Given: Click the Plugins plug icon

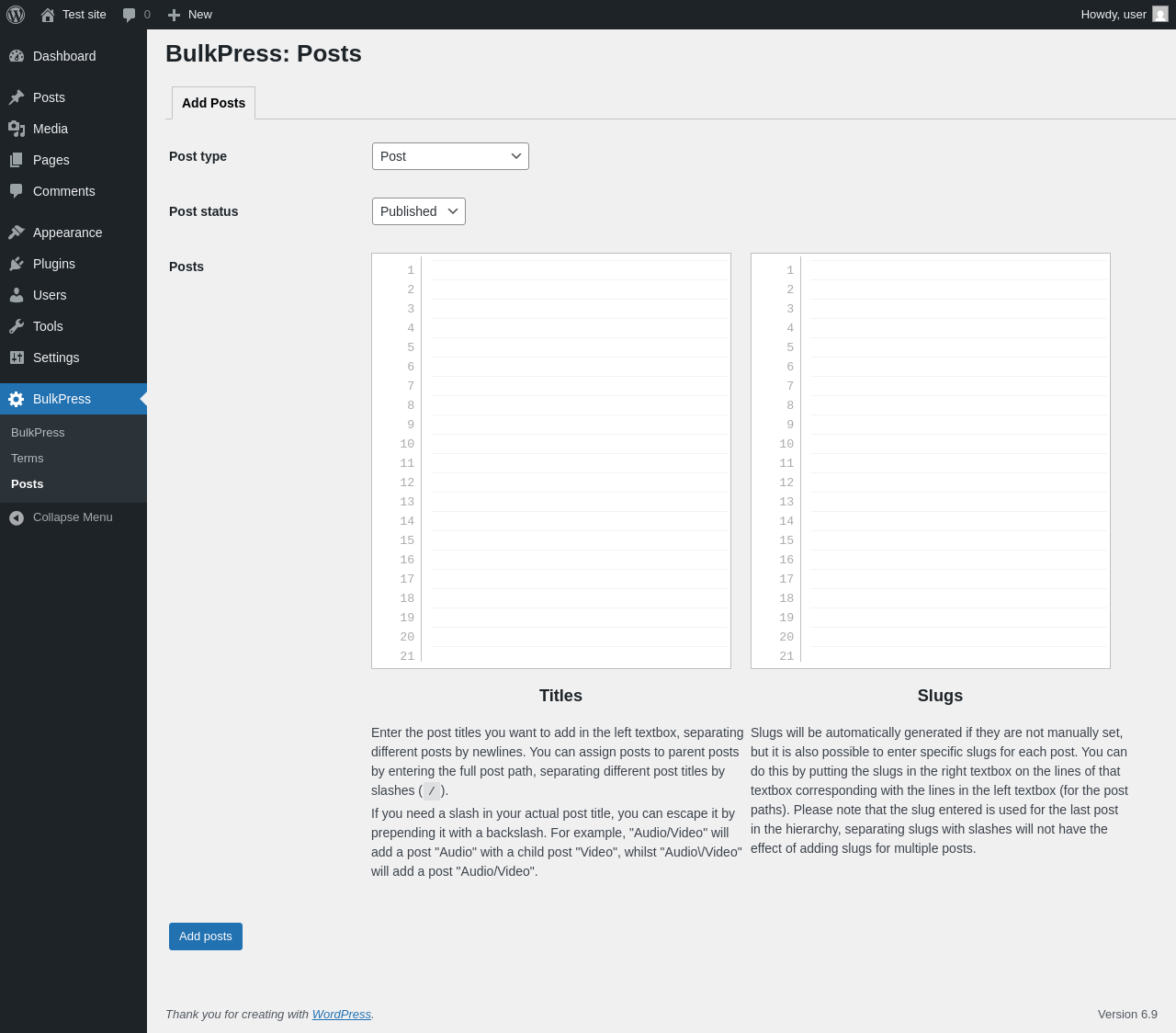Looking at the screenshot, I should click(17, 264).
